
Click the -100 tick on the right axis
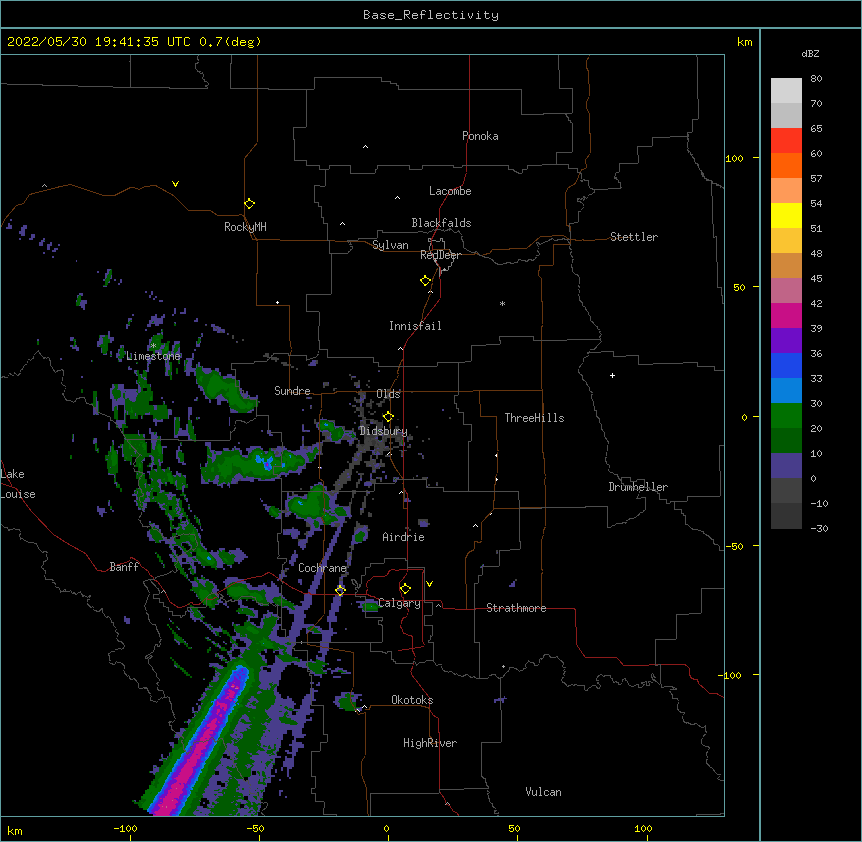coord(730,675)
